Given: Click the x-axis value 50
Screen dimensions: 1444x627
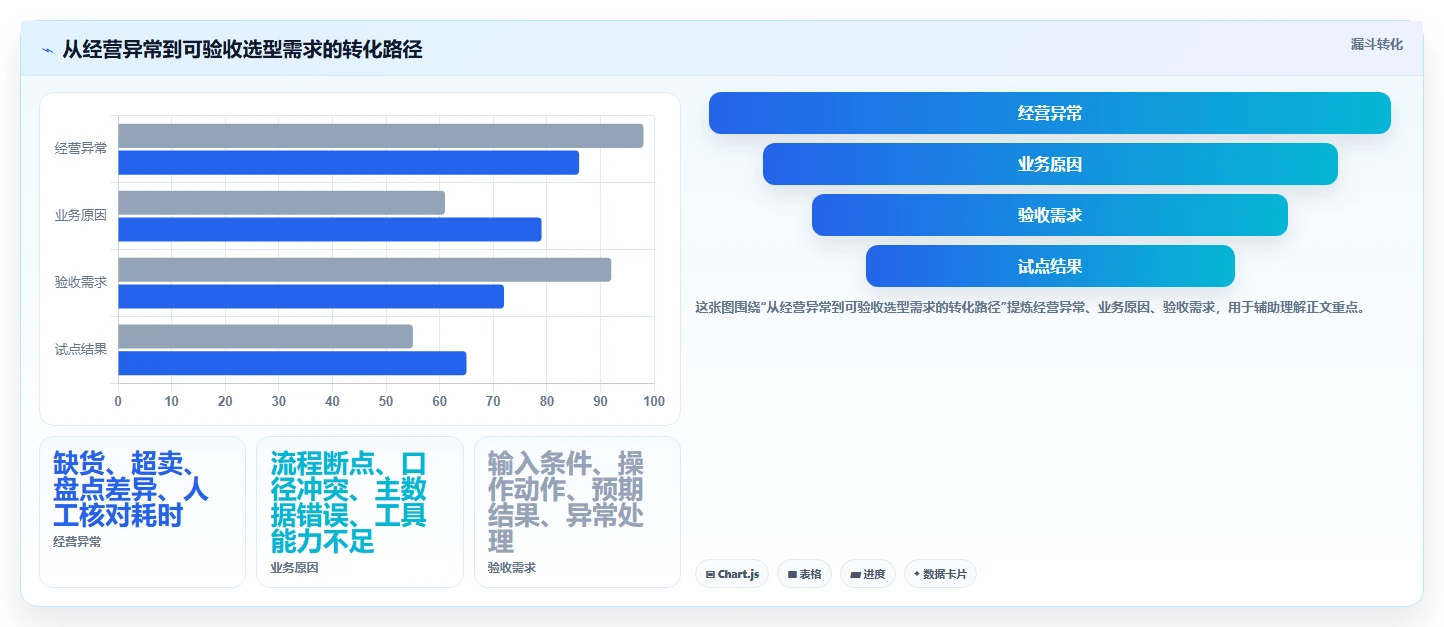Looking at the screenshot, I should (x=386, y=402).
